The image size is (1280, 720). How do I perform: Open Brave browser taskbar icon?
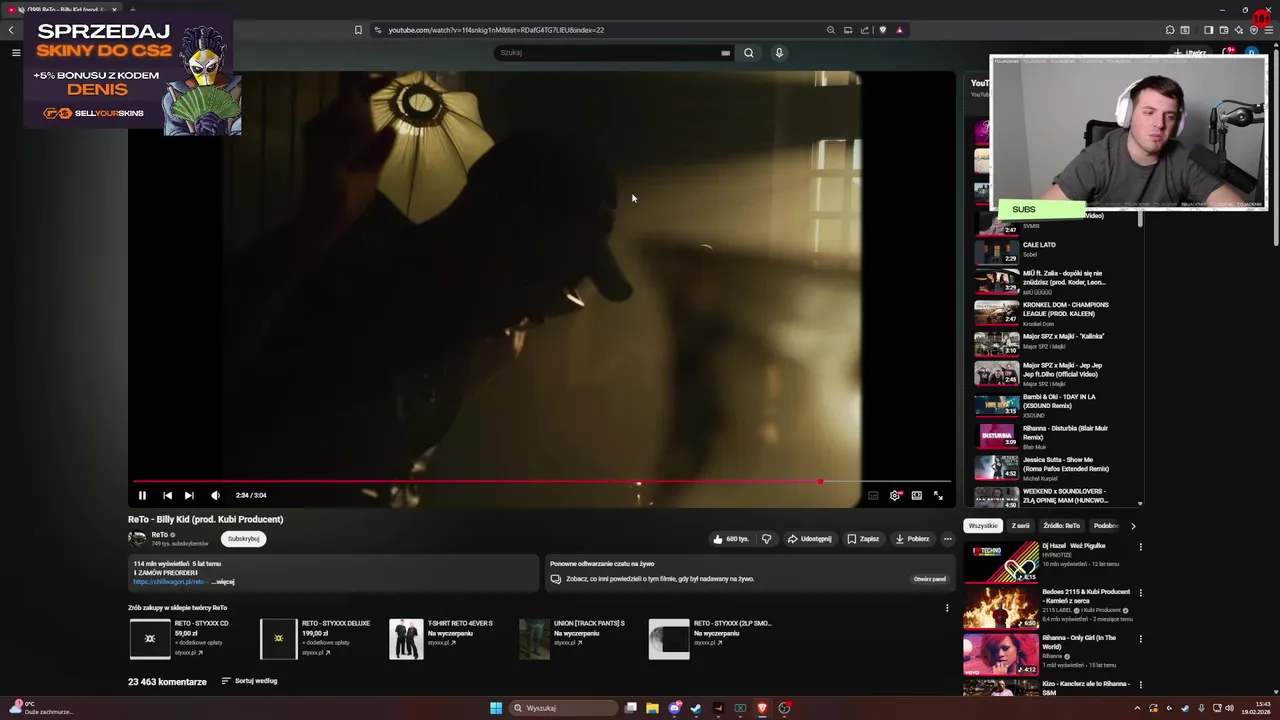coord(762,708)
